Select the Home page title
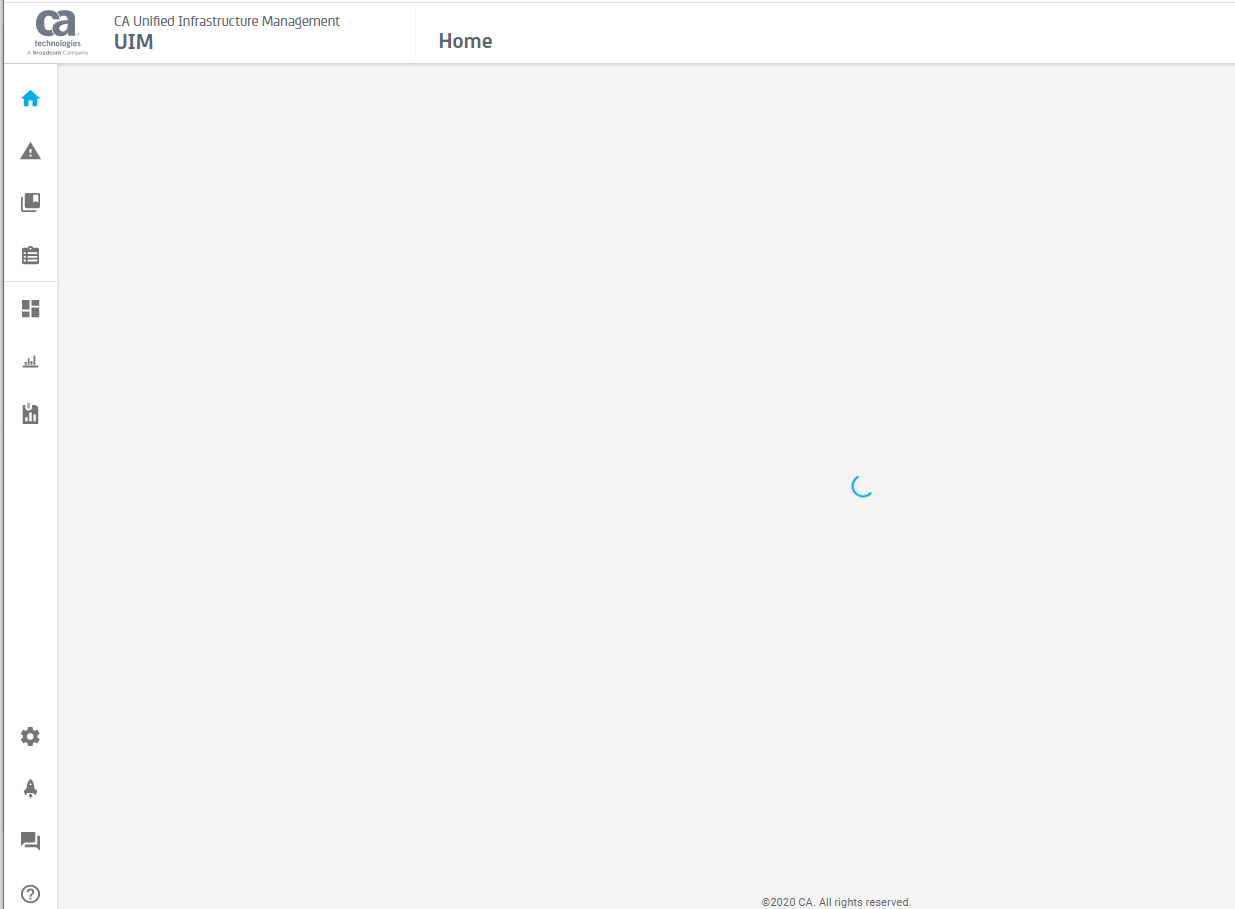This screenshot has width=1235, height=909. pyautogui.click(x=465, y=41)
